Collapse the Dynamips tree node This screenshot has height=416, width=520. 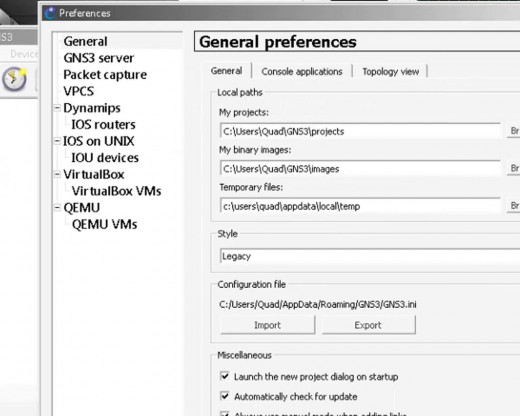pyautogui.click(x=57, y=108)
